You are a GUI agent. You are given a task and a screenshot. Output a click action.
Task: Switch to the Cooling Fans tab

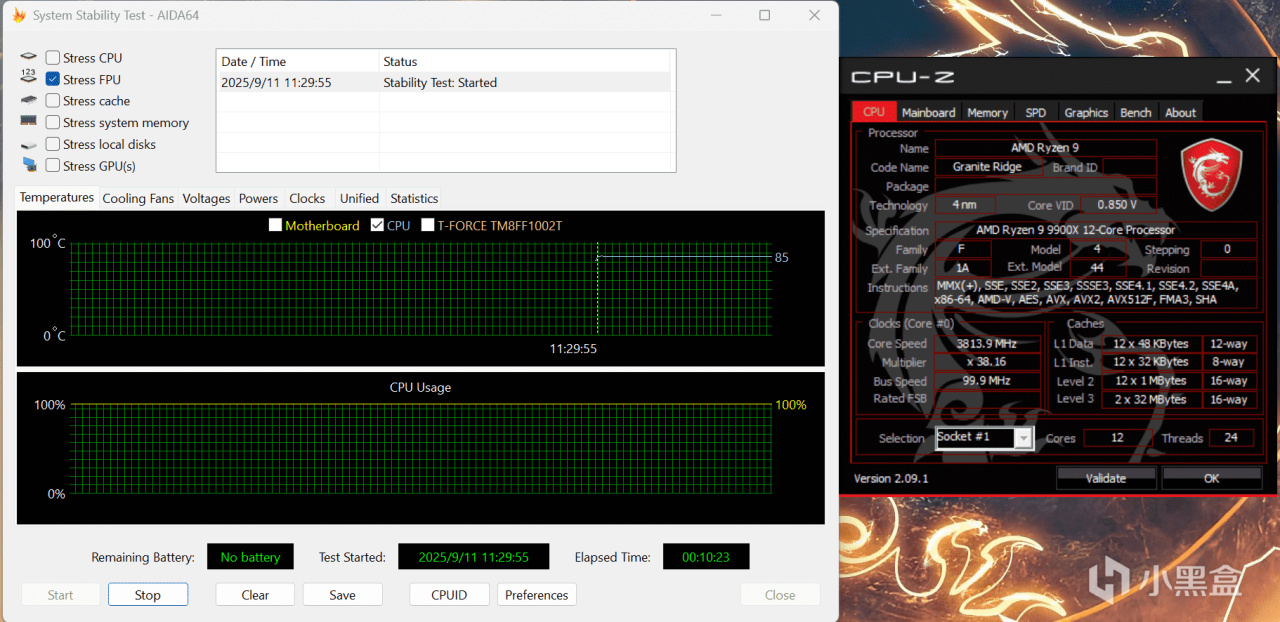(138, 198)
